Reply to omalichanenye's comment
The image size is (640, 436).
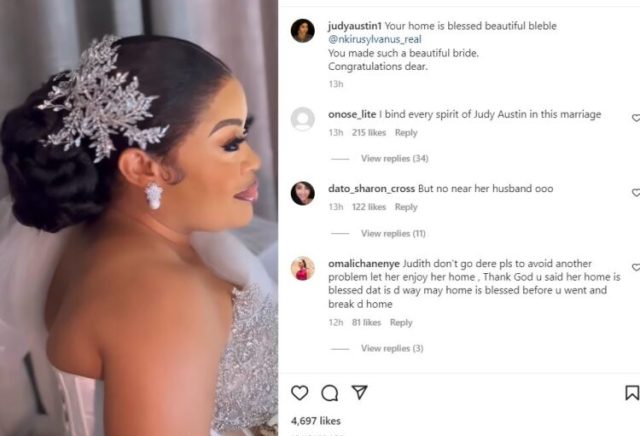pyautogui.click(x=401, y=323)
